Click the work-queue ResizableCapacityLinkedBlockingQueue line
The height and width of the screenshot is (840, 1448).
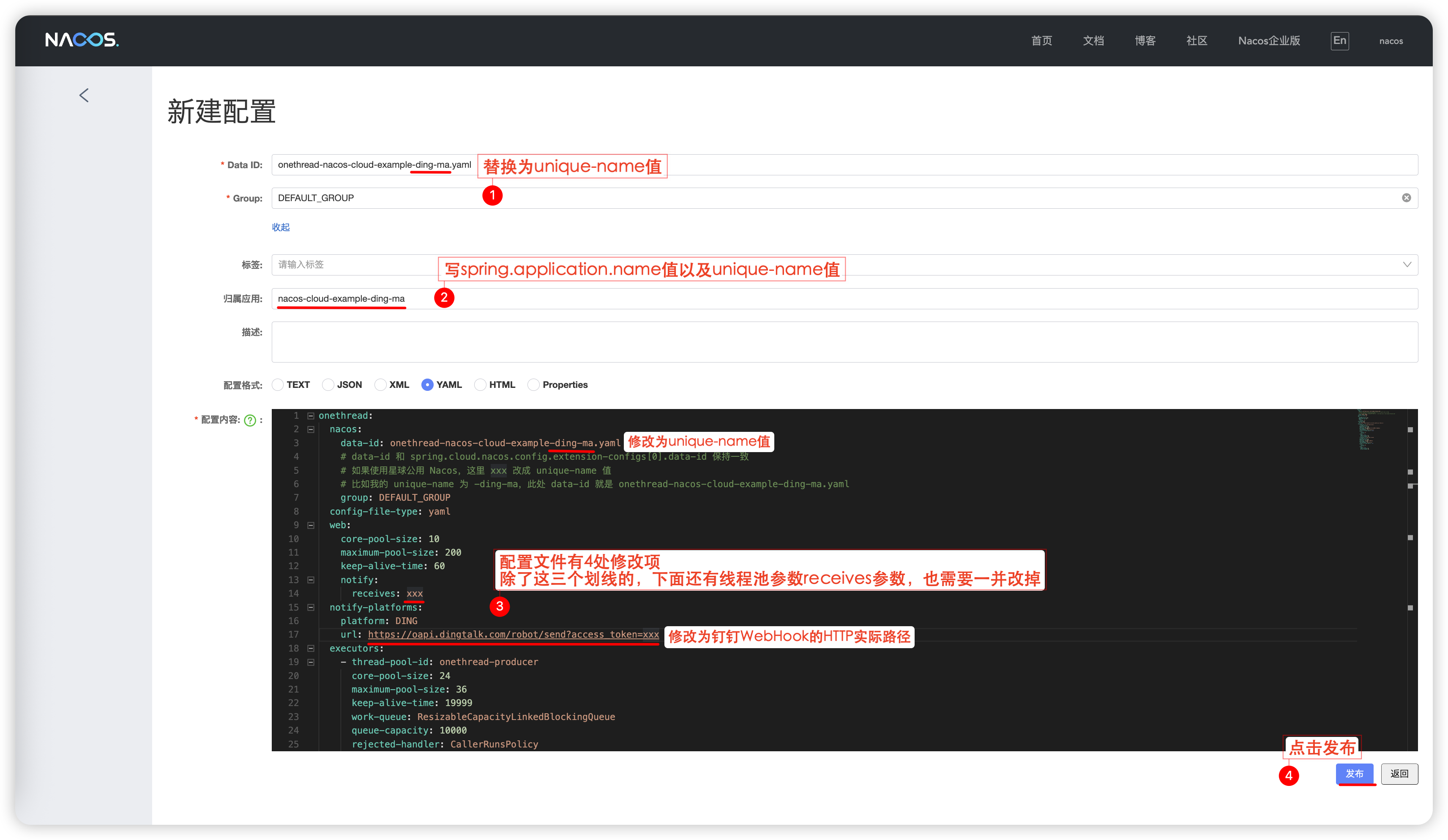point(483,717)
